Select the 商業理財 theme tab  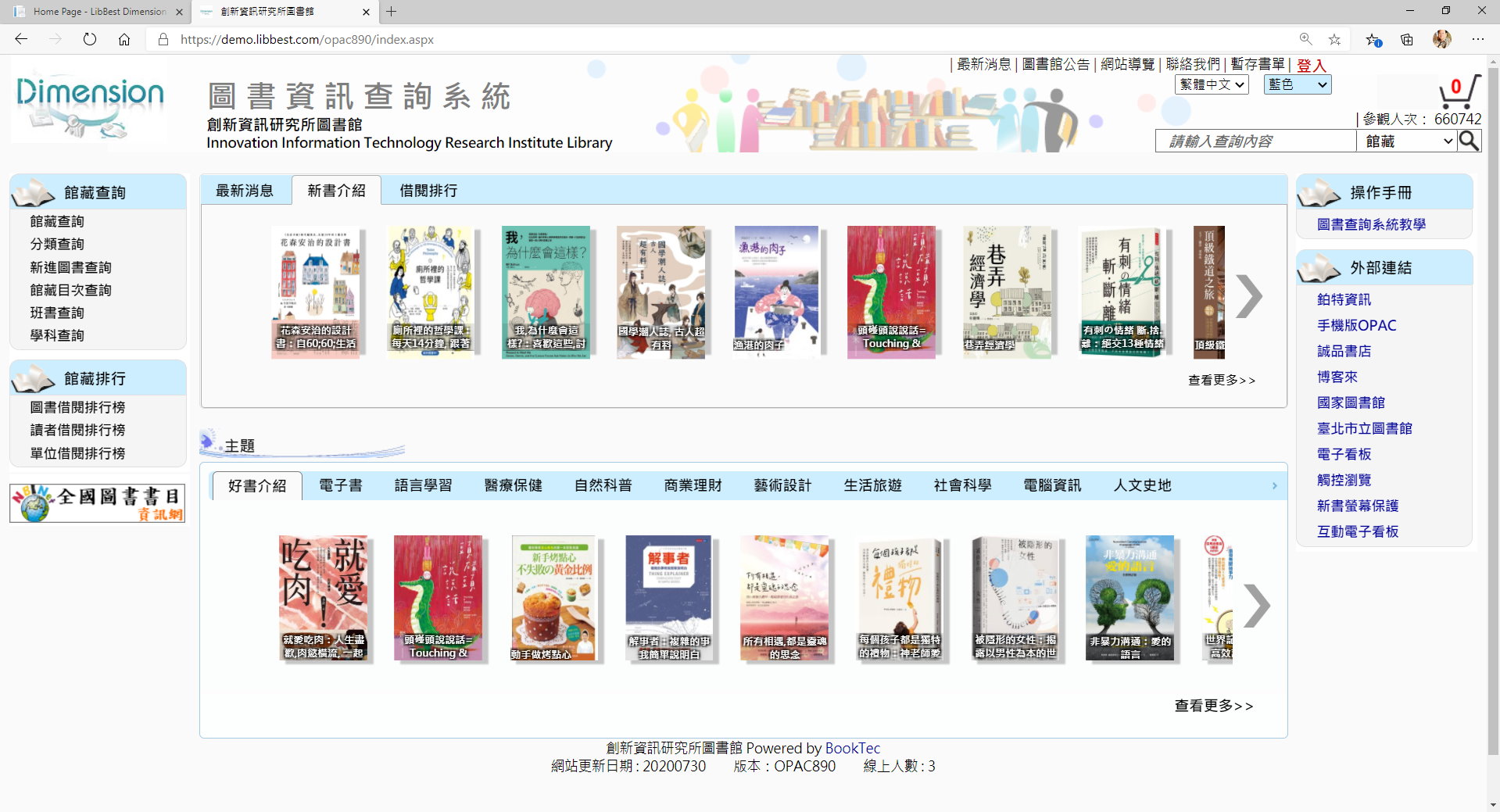coord(693,485)
